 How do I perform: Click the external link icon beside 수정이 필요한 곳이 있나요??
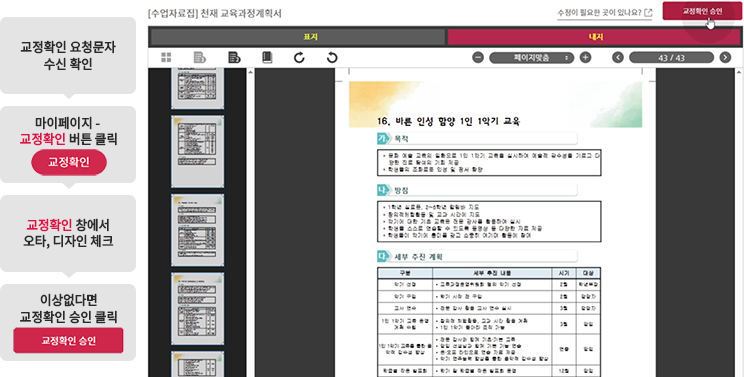[649, 12]
